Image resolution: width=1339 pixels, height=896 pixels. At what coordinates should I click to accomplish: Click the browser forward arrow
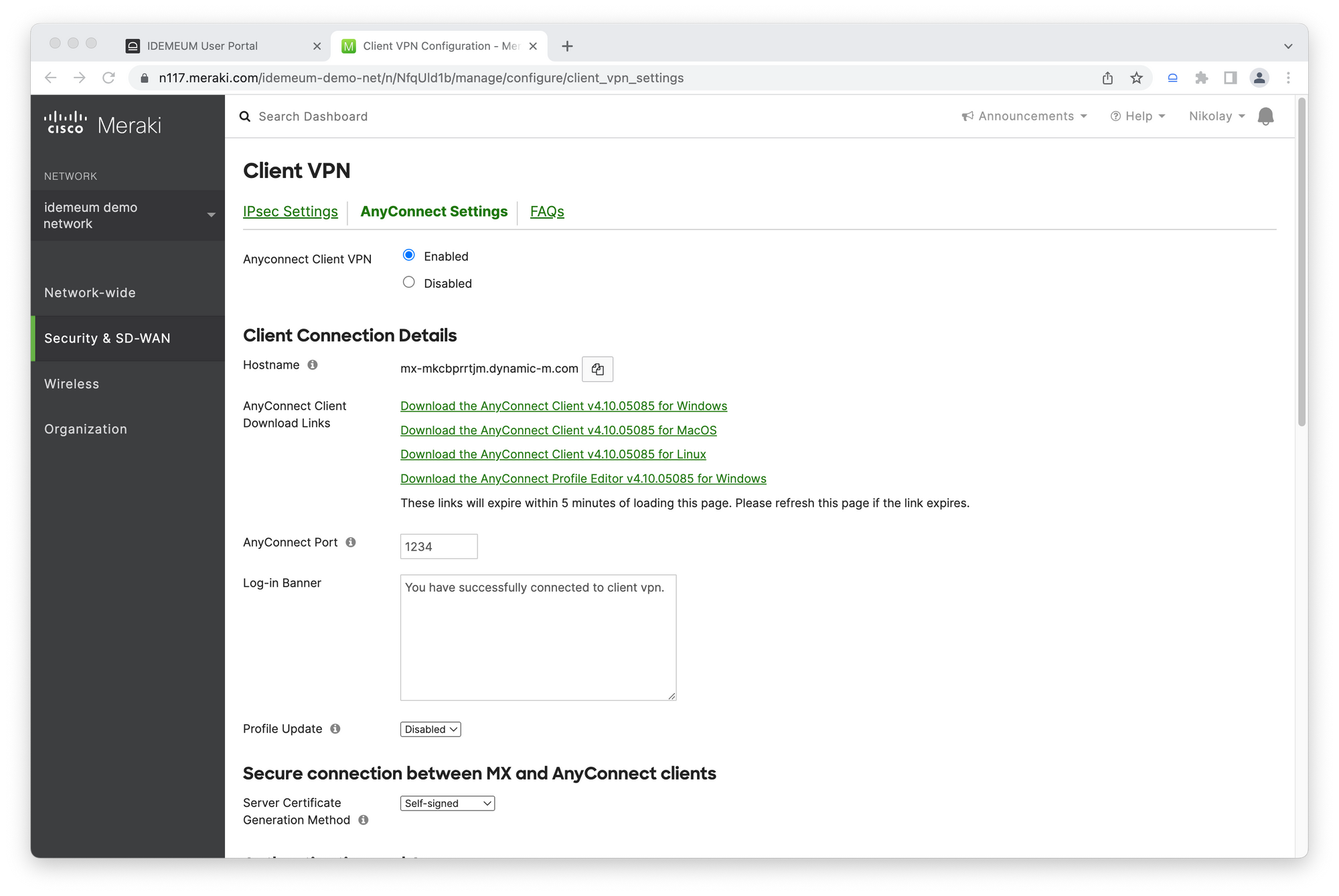(x=80, y=78)
